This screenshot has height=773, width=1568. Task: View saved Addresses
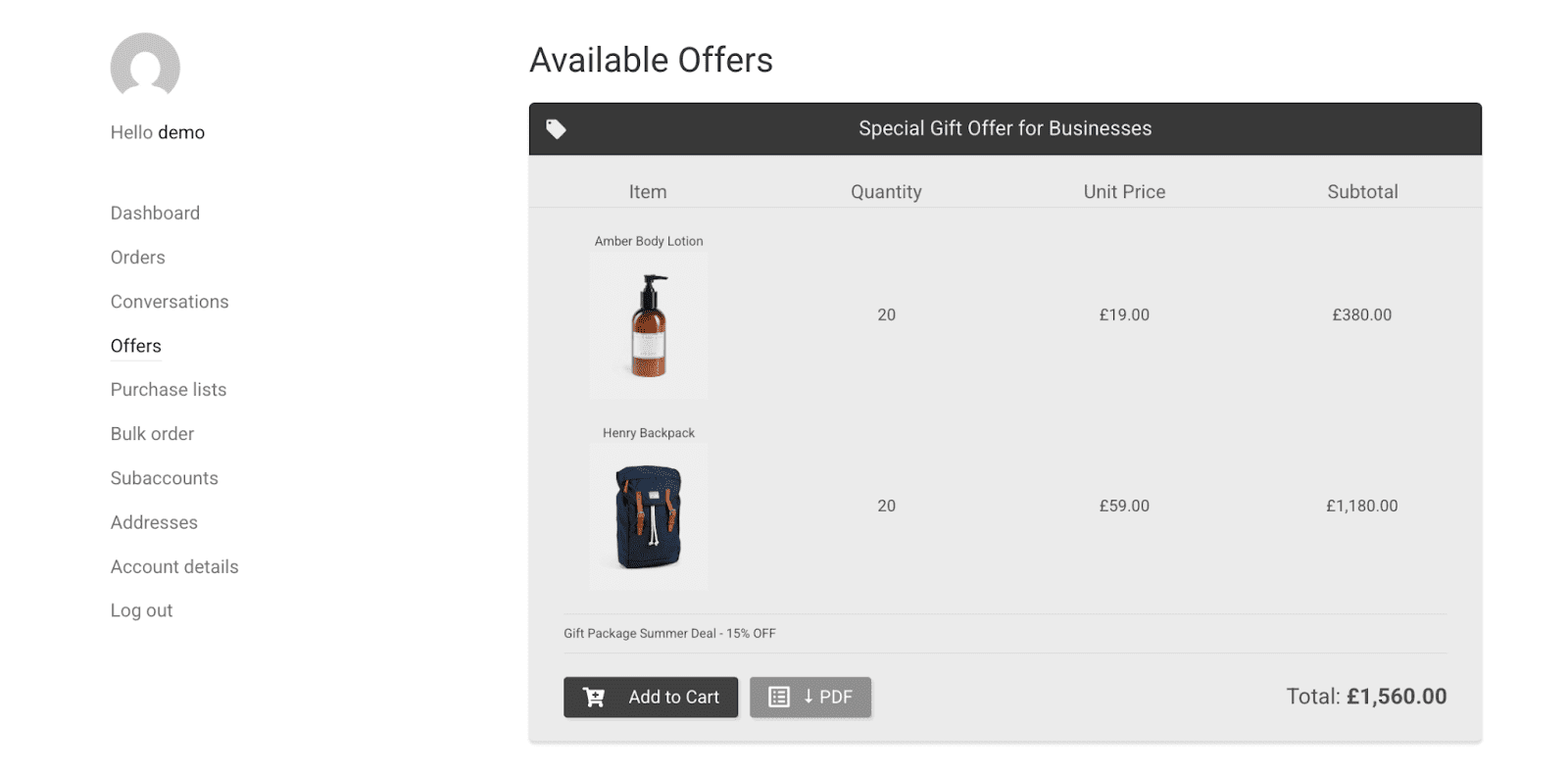click(154, 522)
